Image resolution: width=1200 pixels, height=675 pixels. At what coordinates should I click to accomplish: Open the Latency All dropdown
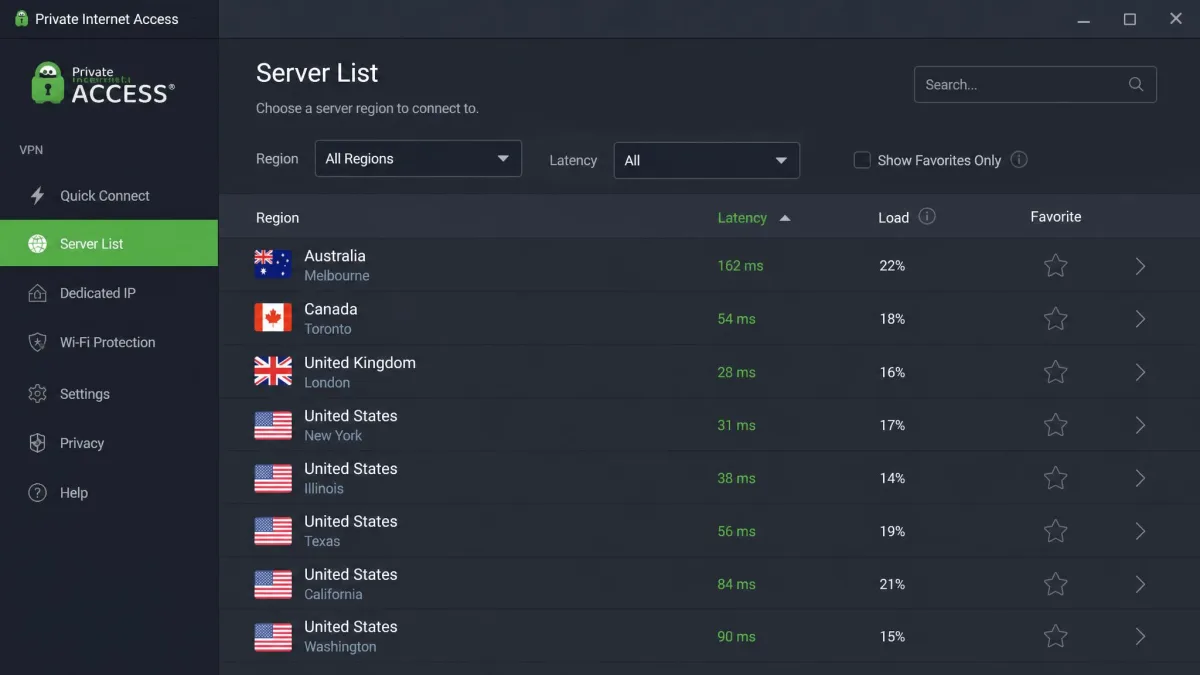point(706,160)
